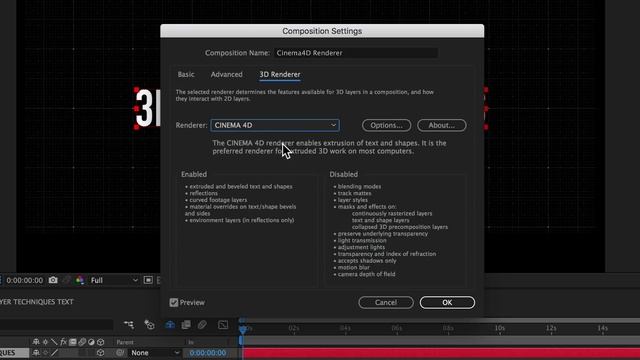Image resolution: width=640 pixels, height=360 pixels.
Task: Toggle Shy switch on the selected layer
Action: coord(36,353)
